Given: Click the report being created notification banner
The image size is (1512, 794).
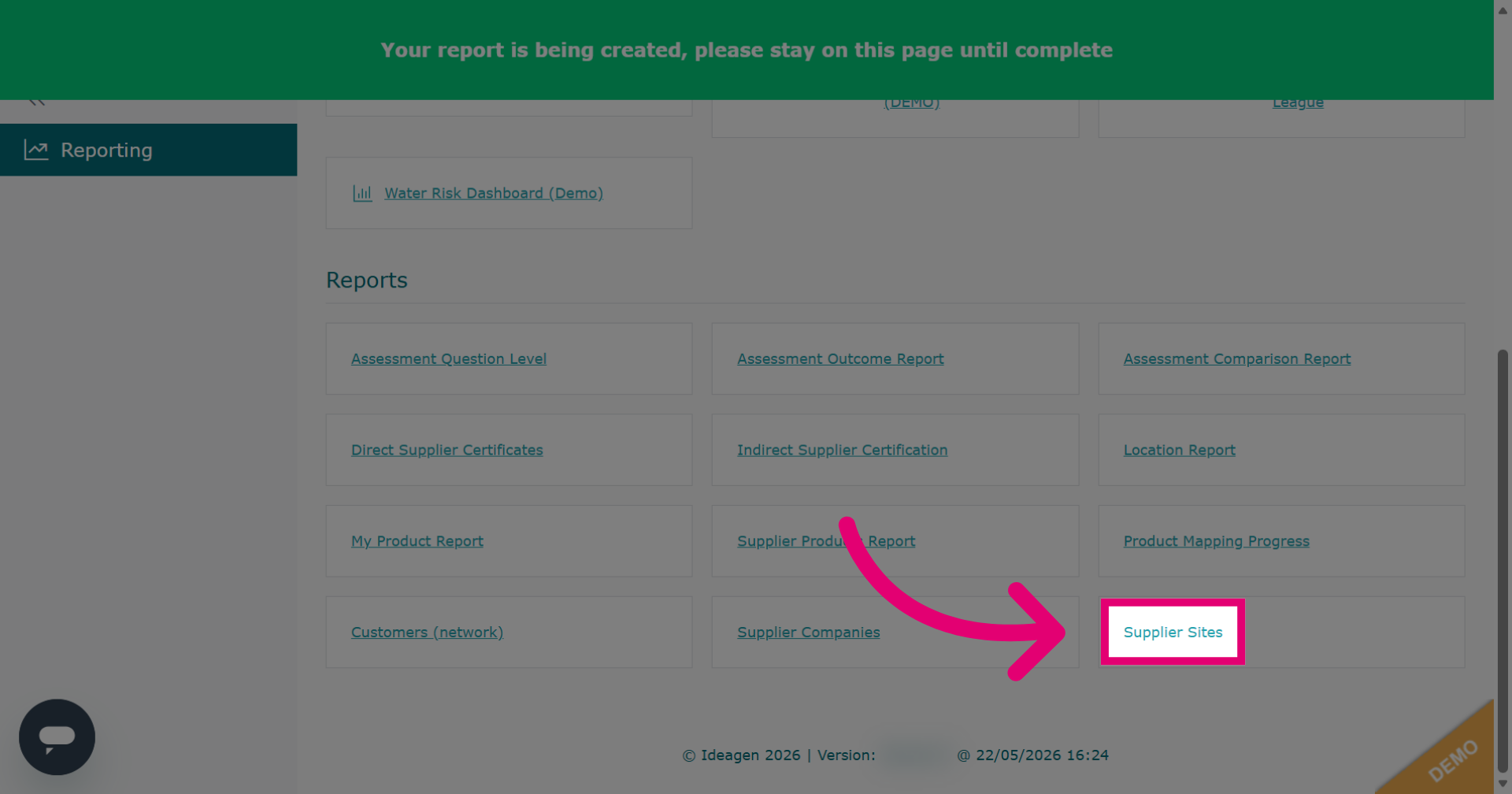Looking at the screenshot, I should 747,50.
